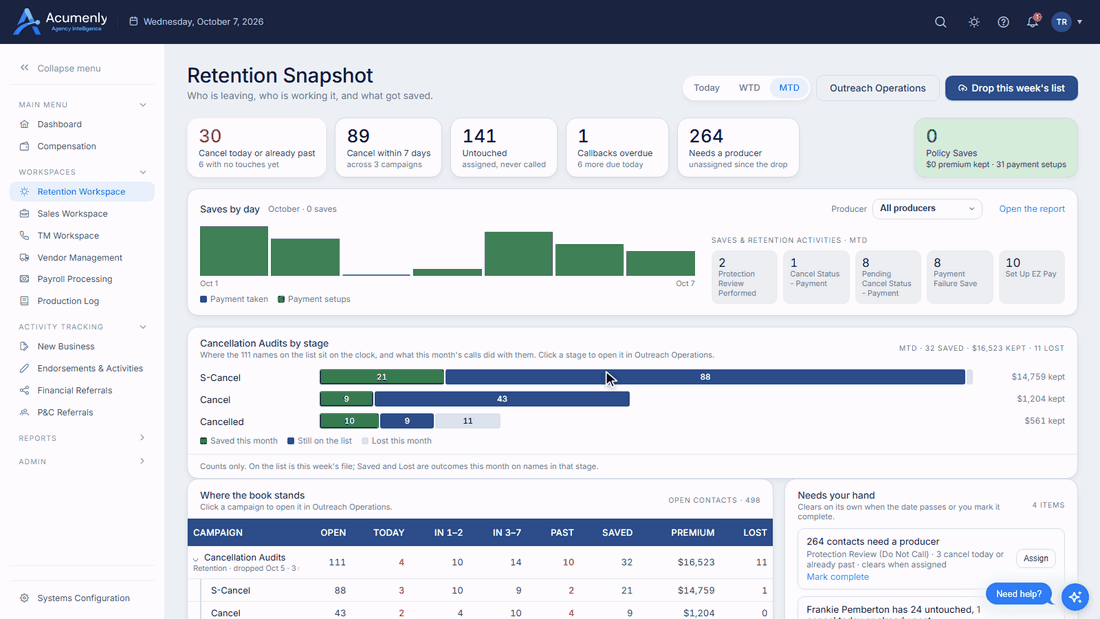Viewport: 1100px width, 619px height.
Task: Click the New Business icon
Action: click(x=25, y=346)
